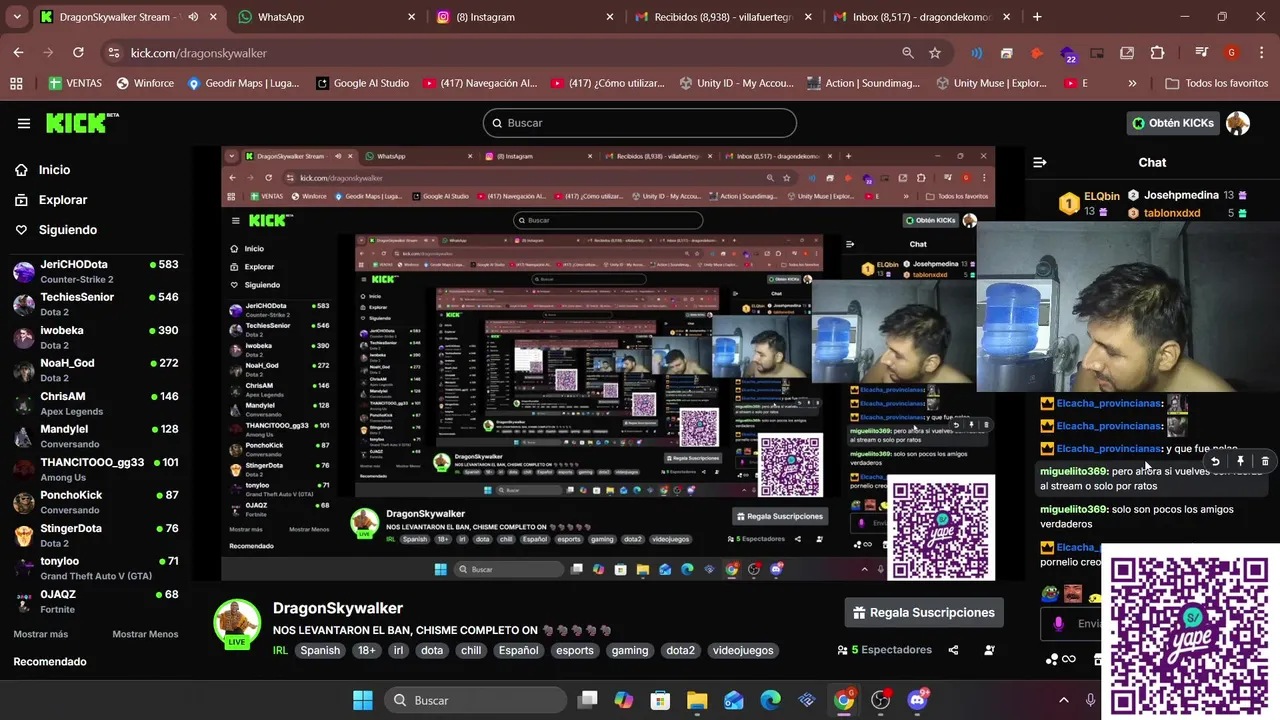The height and width of the screenshot is (720, 1280).
Task: Open Microsoft Edge from the taskbar
Action: click(770, 700)
